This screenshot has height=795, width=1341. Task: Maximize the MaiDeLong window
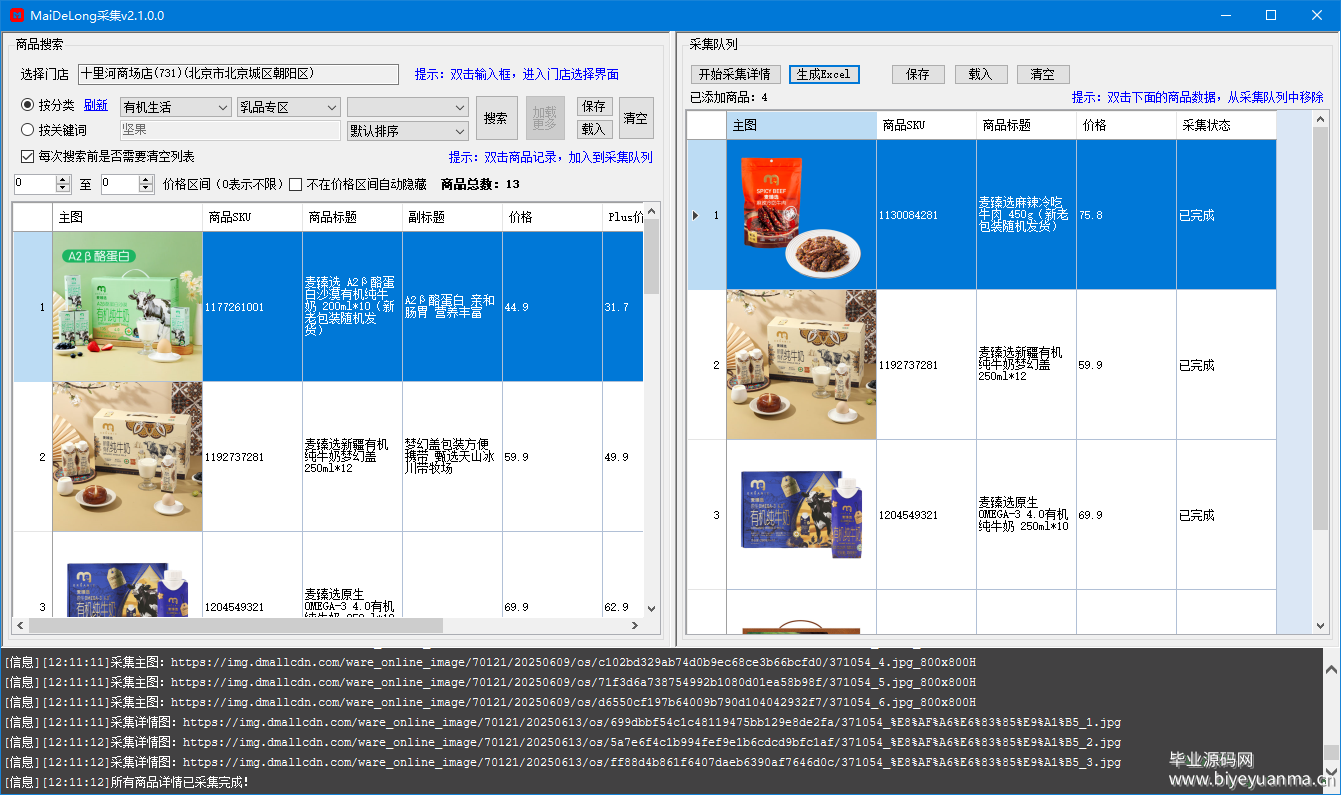coord(1271,15)
